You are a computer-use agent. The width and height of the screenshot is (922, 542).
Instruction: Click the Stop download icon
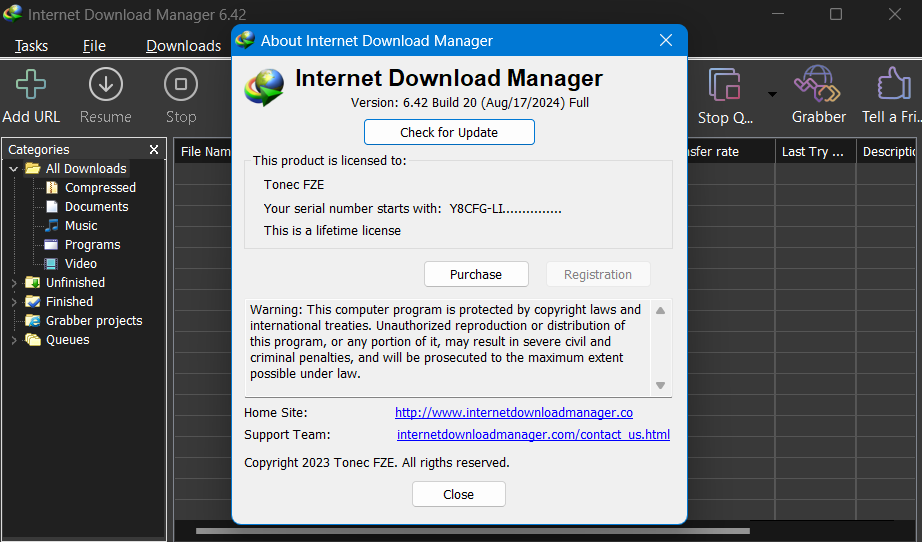click(181, 96)
